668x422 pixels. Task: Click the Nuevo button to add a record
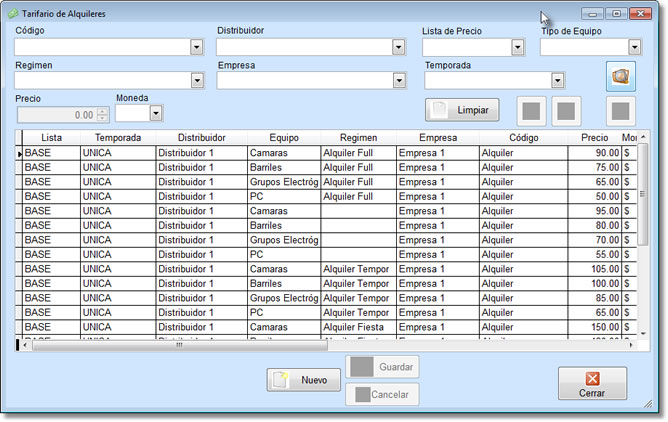click(x=303, y=380)
